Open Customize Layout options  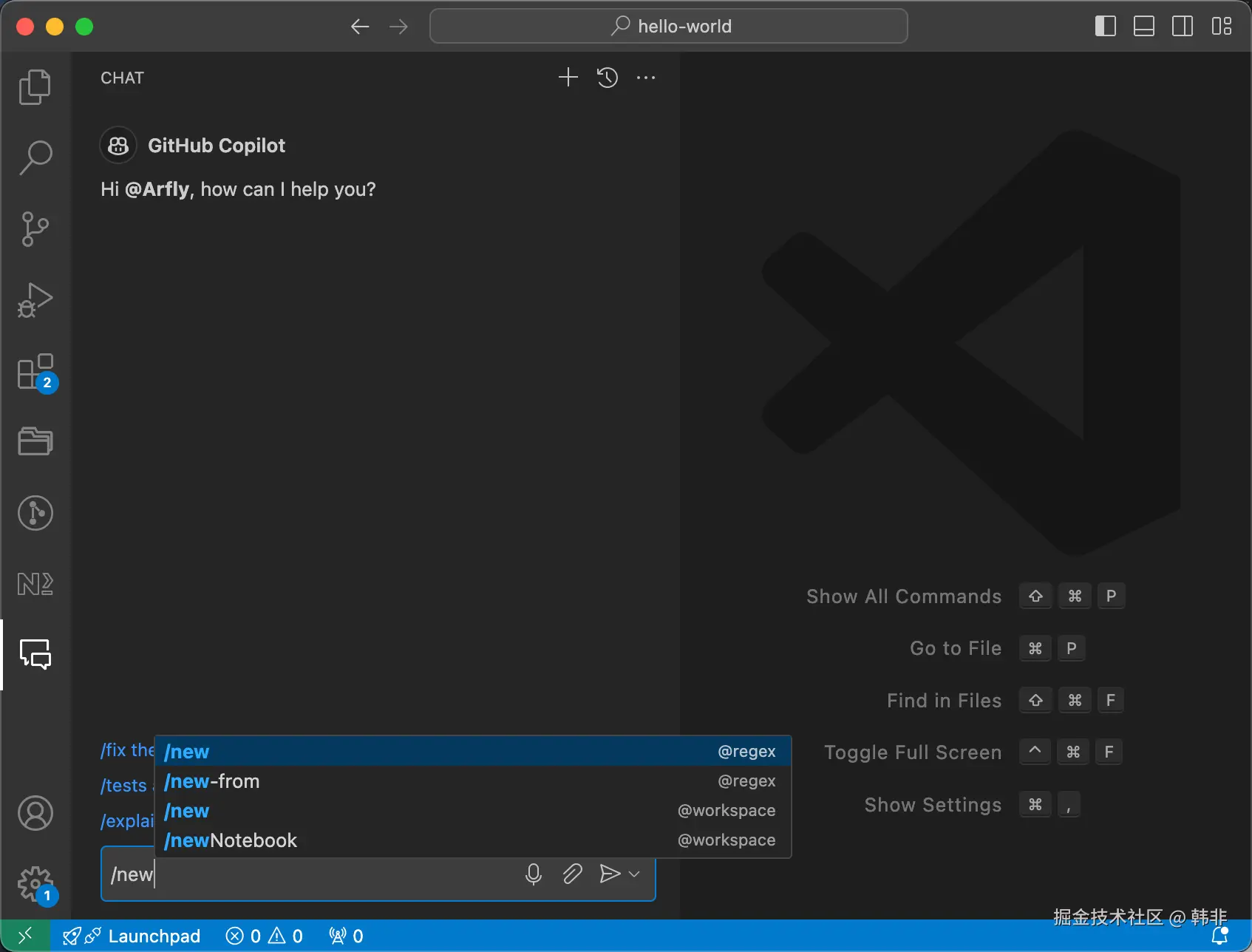[1222, 27]
